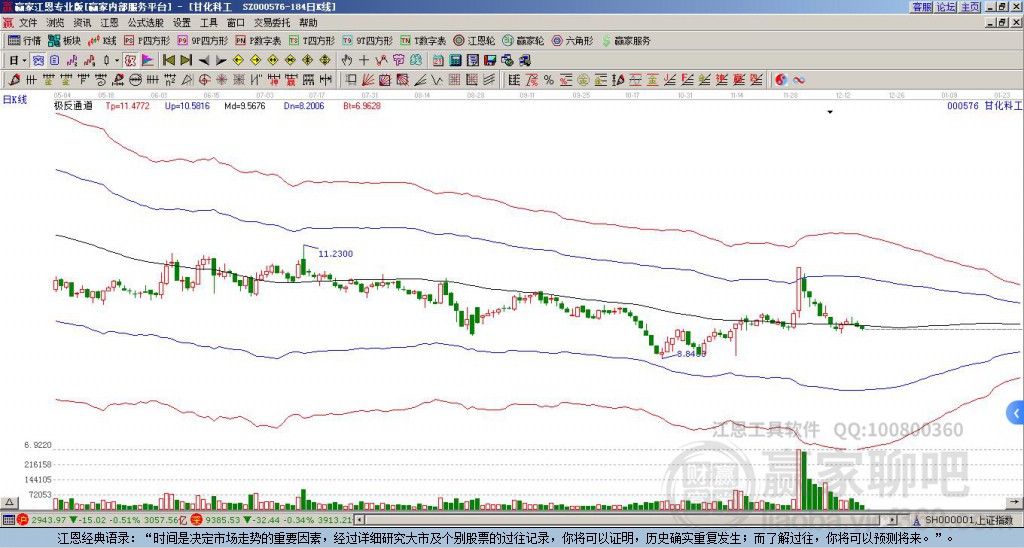
Task: Jump to the last bar icon
Action: click(186, 61)
